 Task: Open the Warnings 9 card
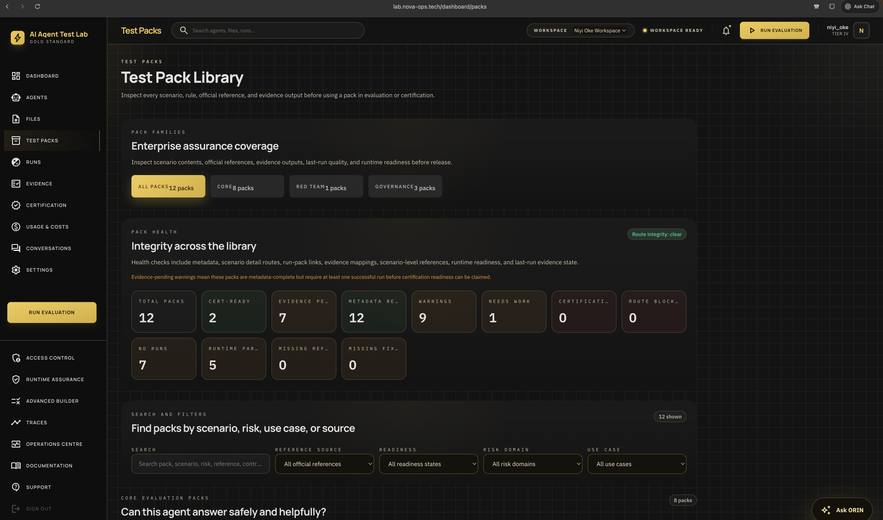point(444,312)
